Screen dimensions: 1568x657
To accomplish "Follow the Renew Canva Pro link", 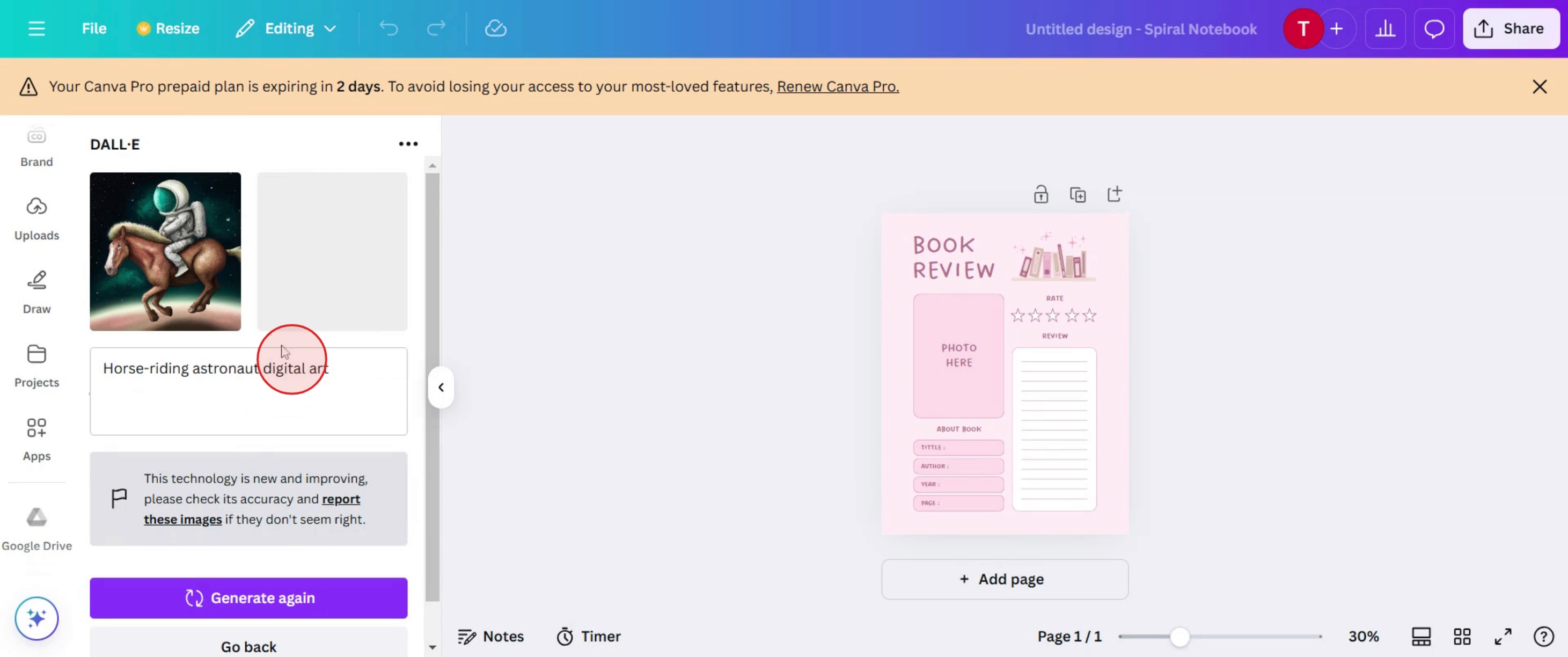I will 837,86.
